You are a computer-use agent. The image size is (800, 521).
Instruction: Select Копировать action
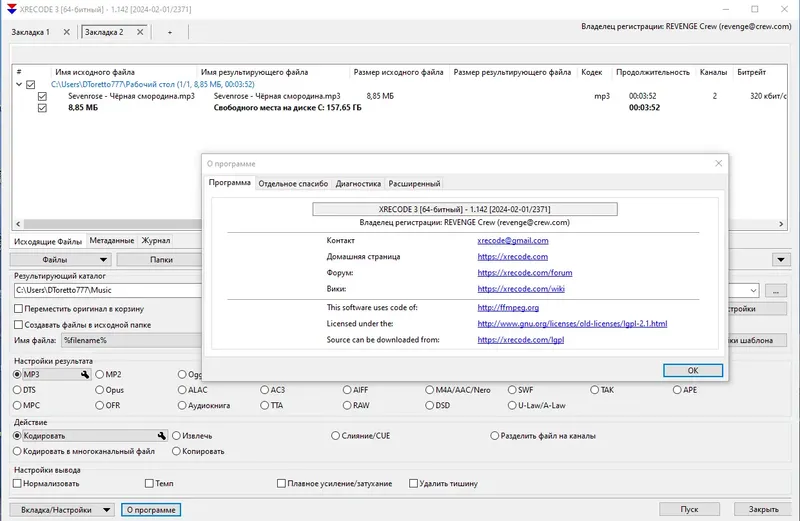pyautogui.click(x=177, y=451)
